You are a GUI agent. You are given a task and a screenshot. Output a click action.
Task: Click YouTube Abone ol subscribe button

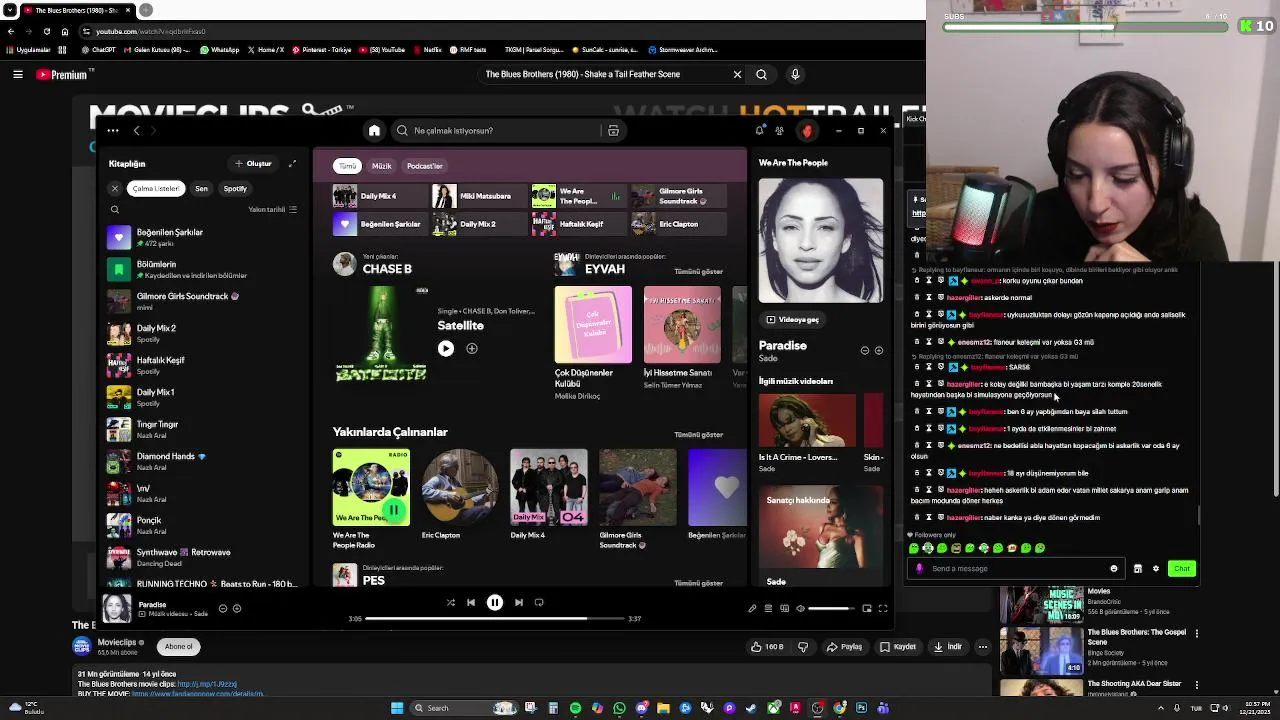pyautogui.click(x=179, y=647)
